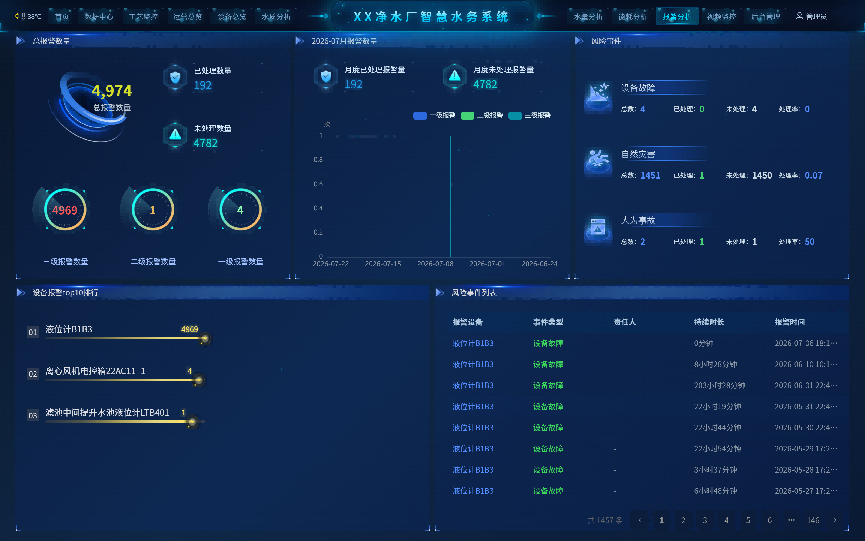
Task: Click the shield icon for 已处理数量
Action: coord(175,77)
